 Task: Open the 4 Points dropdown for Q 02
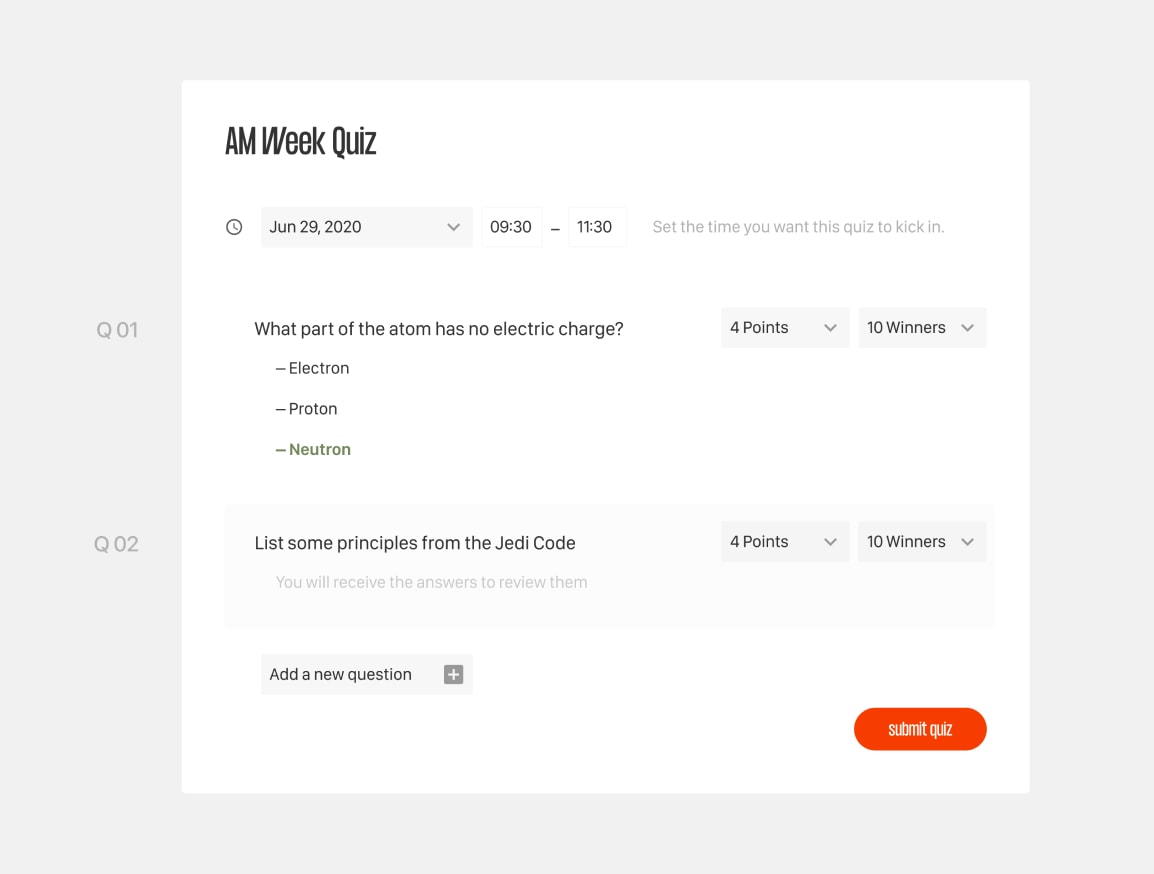(784, 542)
